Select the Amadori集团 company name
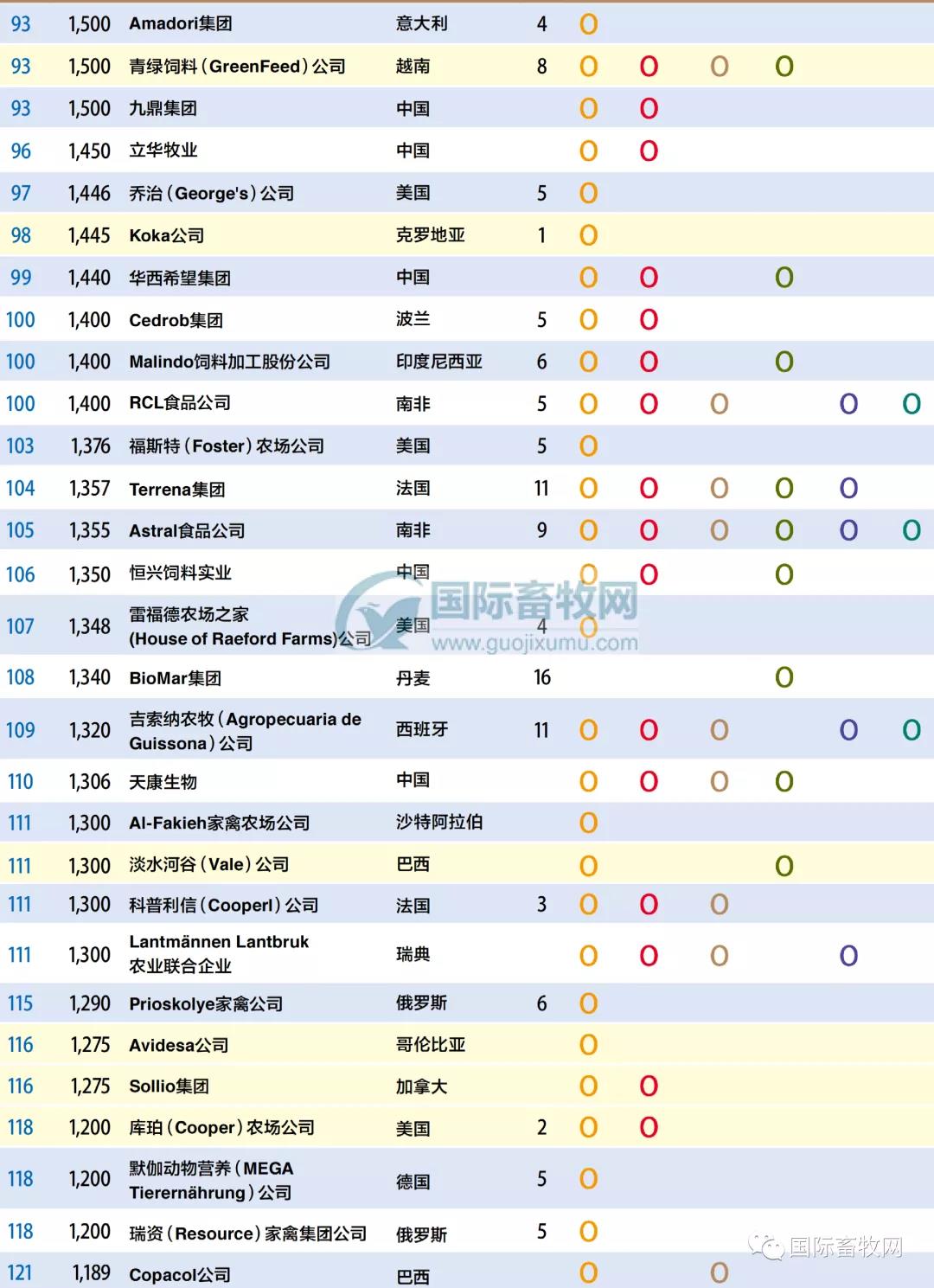 (181, 23)
